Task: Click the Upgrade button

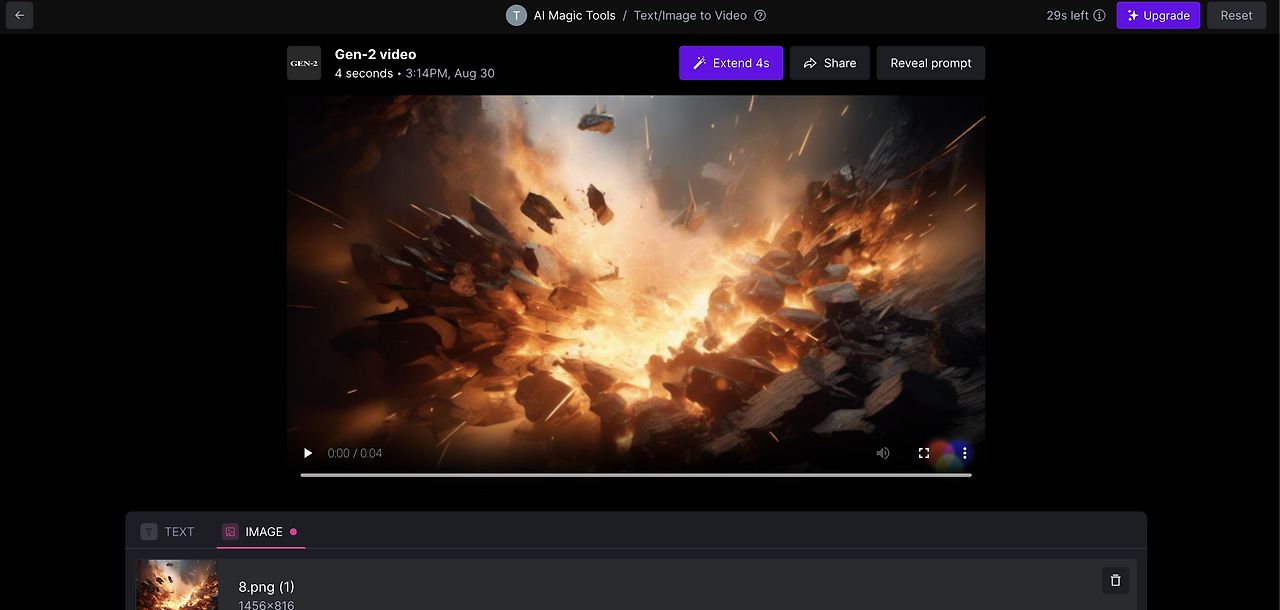Action: (x=1158, y=15)
